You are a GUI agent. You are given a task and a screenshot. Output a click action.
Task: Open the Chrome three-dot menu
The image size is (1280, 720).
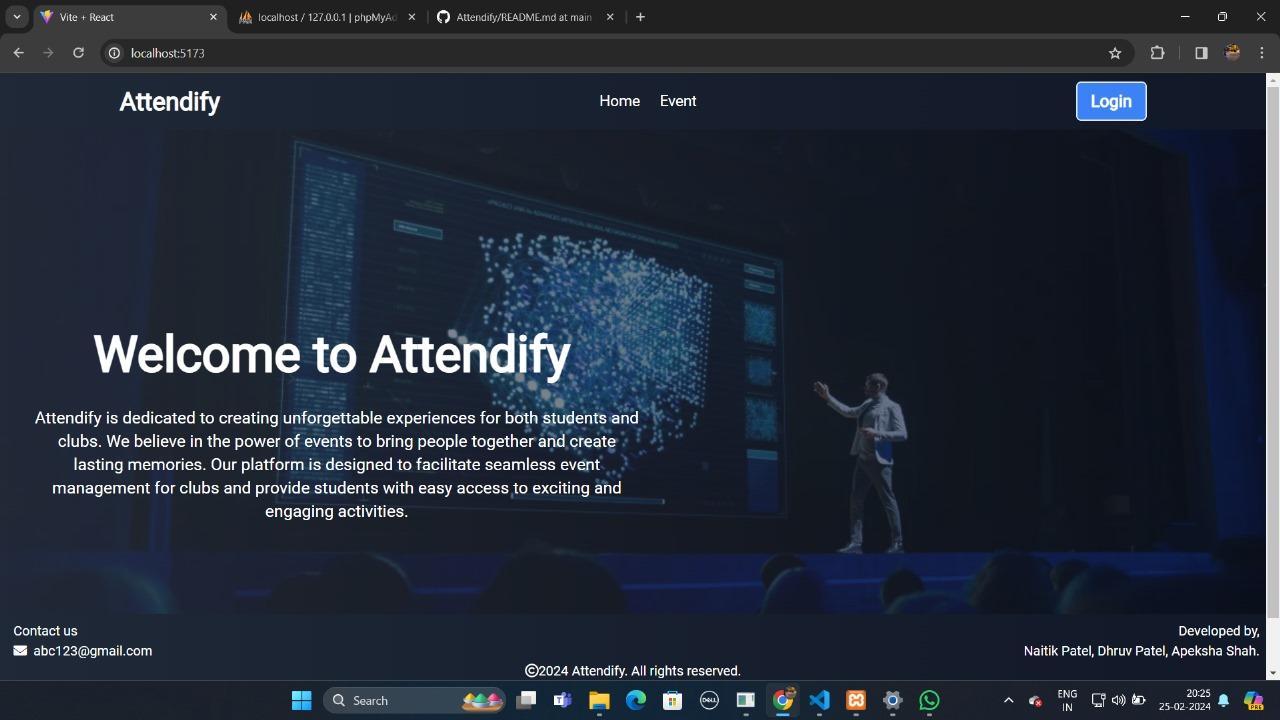click(1261, 53)
